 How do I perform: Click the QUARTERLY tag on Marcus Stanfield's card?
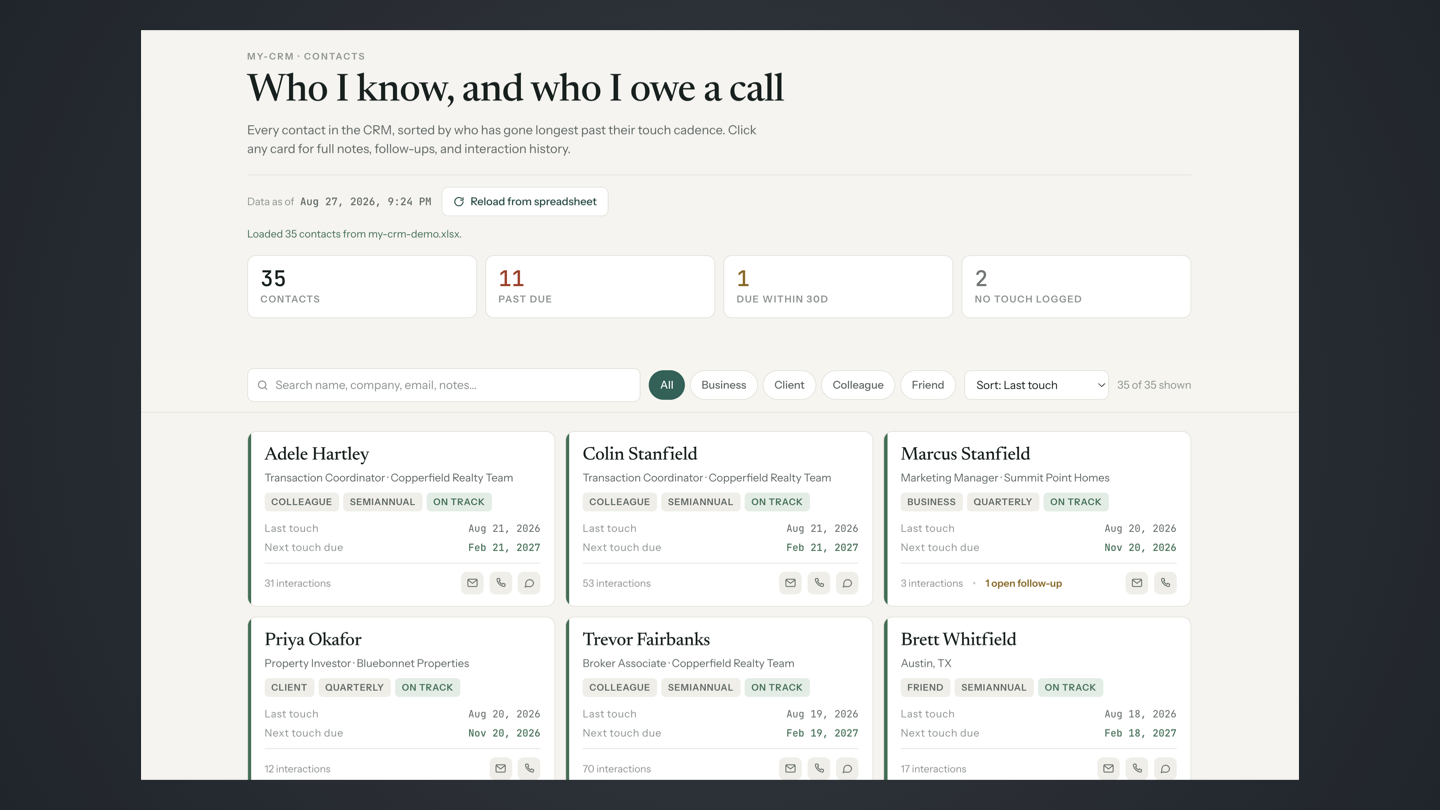(x=1002, y=502)
